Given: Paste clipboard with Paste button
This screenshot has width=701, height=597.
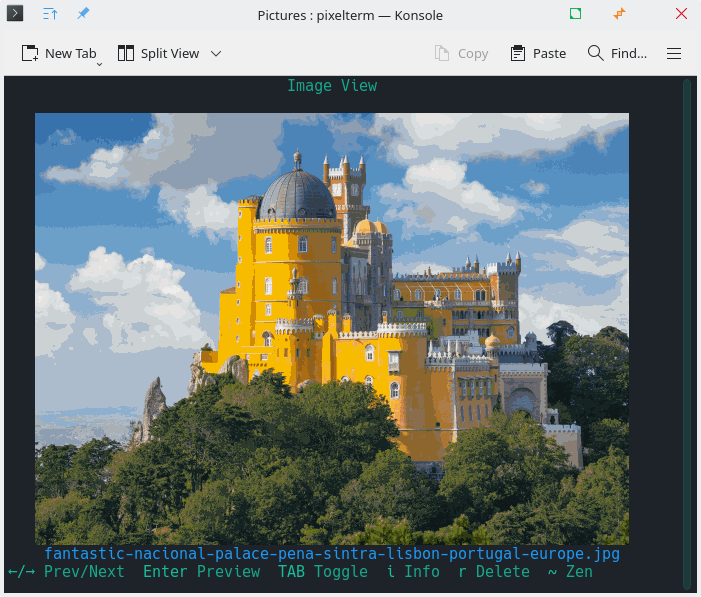Looking at the screenshot, I should point(538,54).
